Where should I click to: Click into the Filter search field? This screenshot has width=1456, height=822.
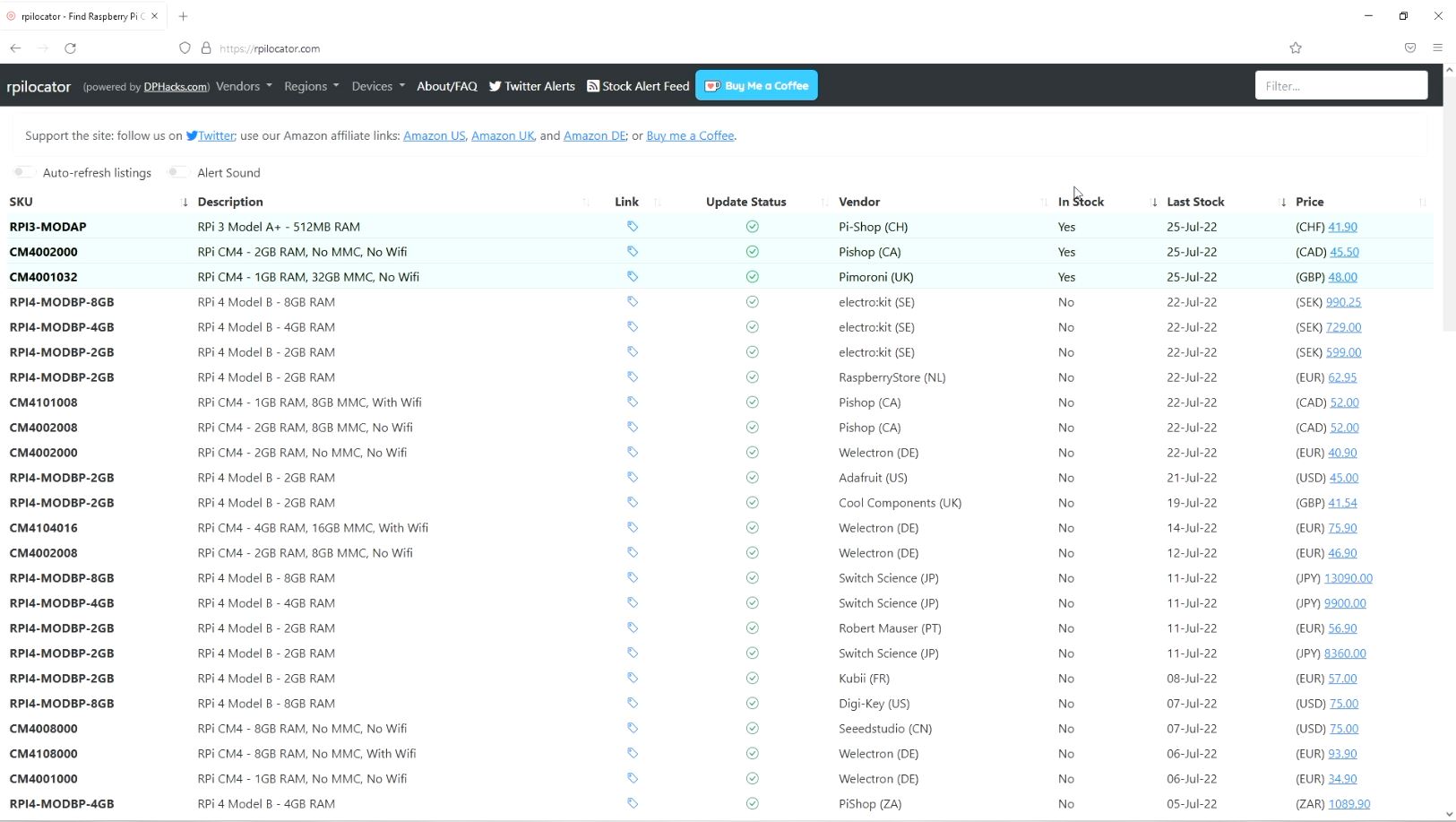[1340, 86]
